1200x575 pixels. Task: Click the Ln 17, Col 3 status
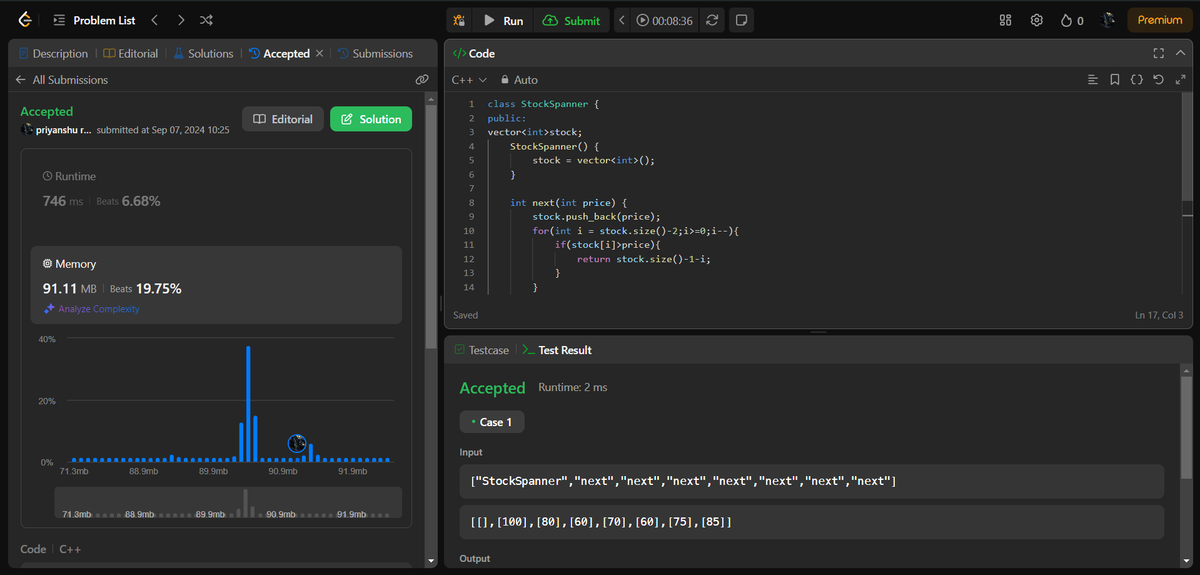tap(1159, 315)
